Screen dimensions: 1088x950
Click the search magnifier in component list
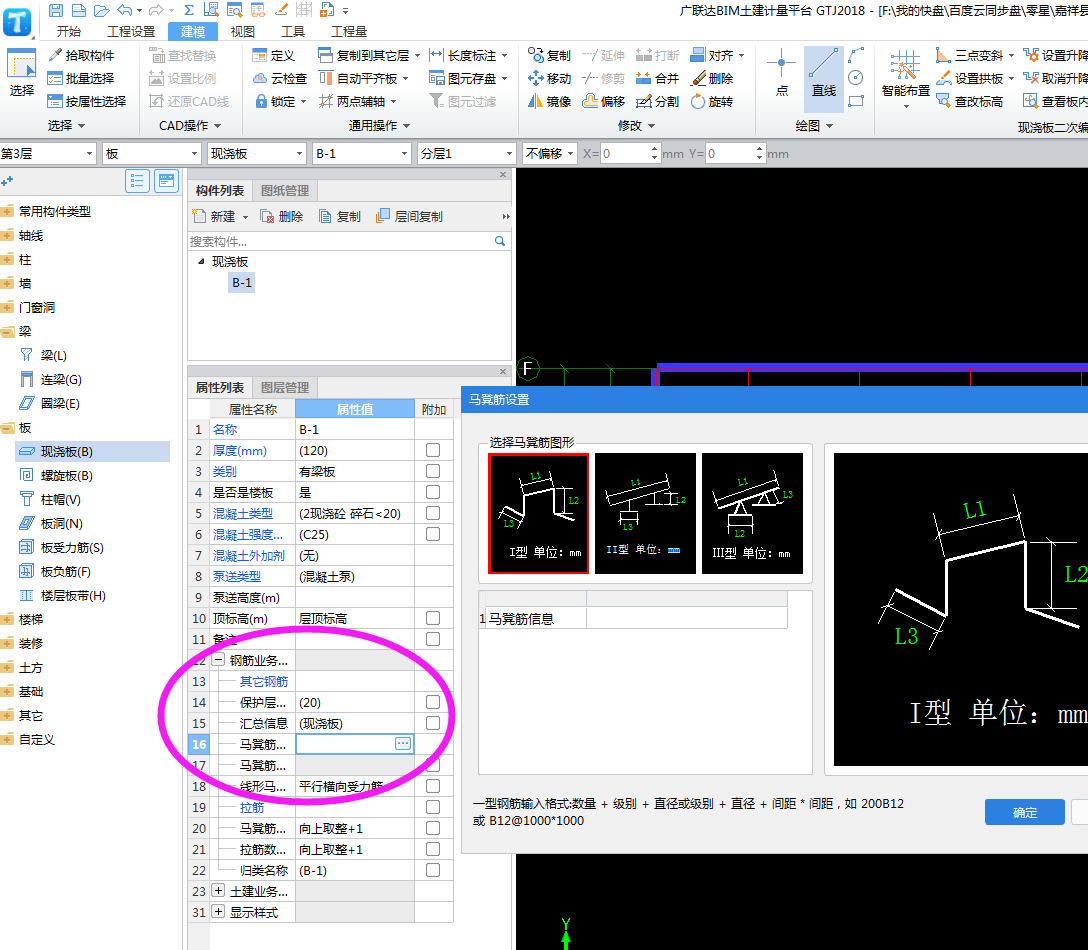500,241
